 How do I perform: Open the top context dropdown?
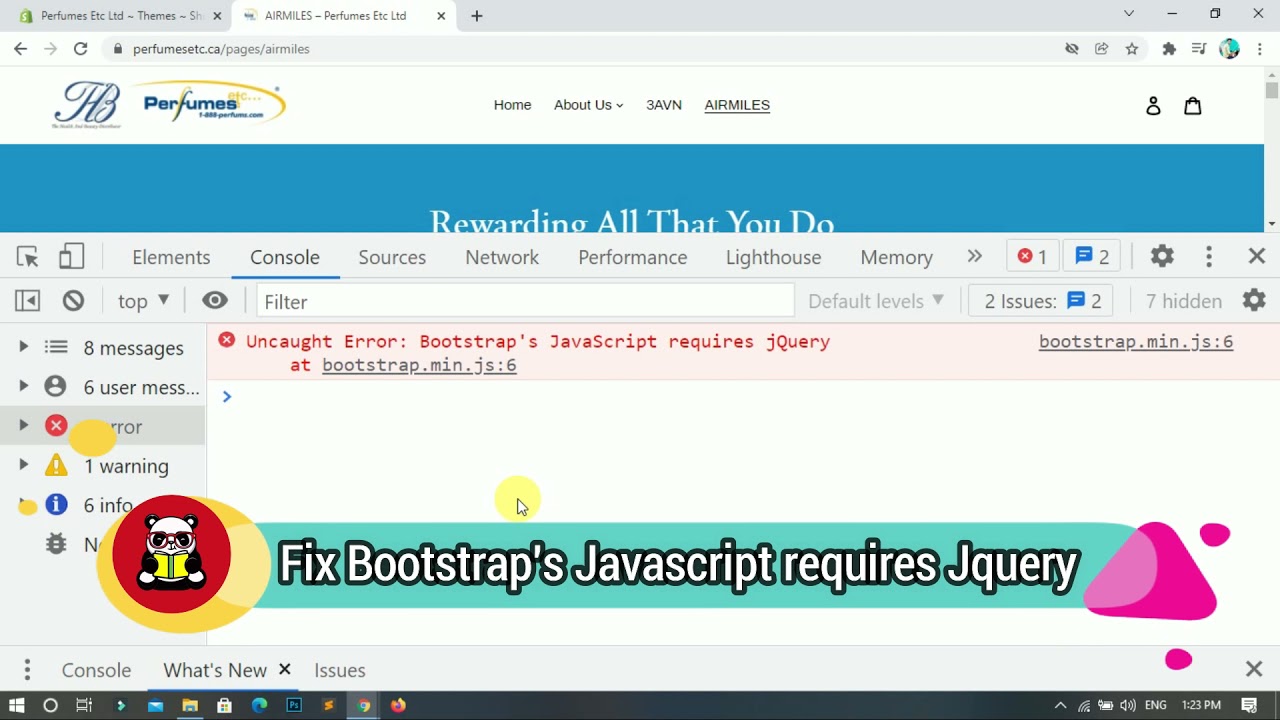144,301
